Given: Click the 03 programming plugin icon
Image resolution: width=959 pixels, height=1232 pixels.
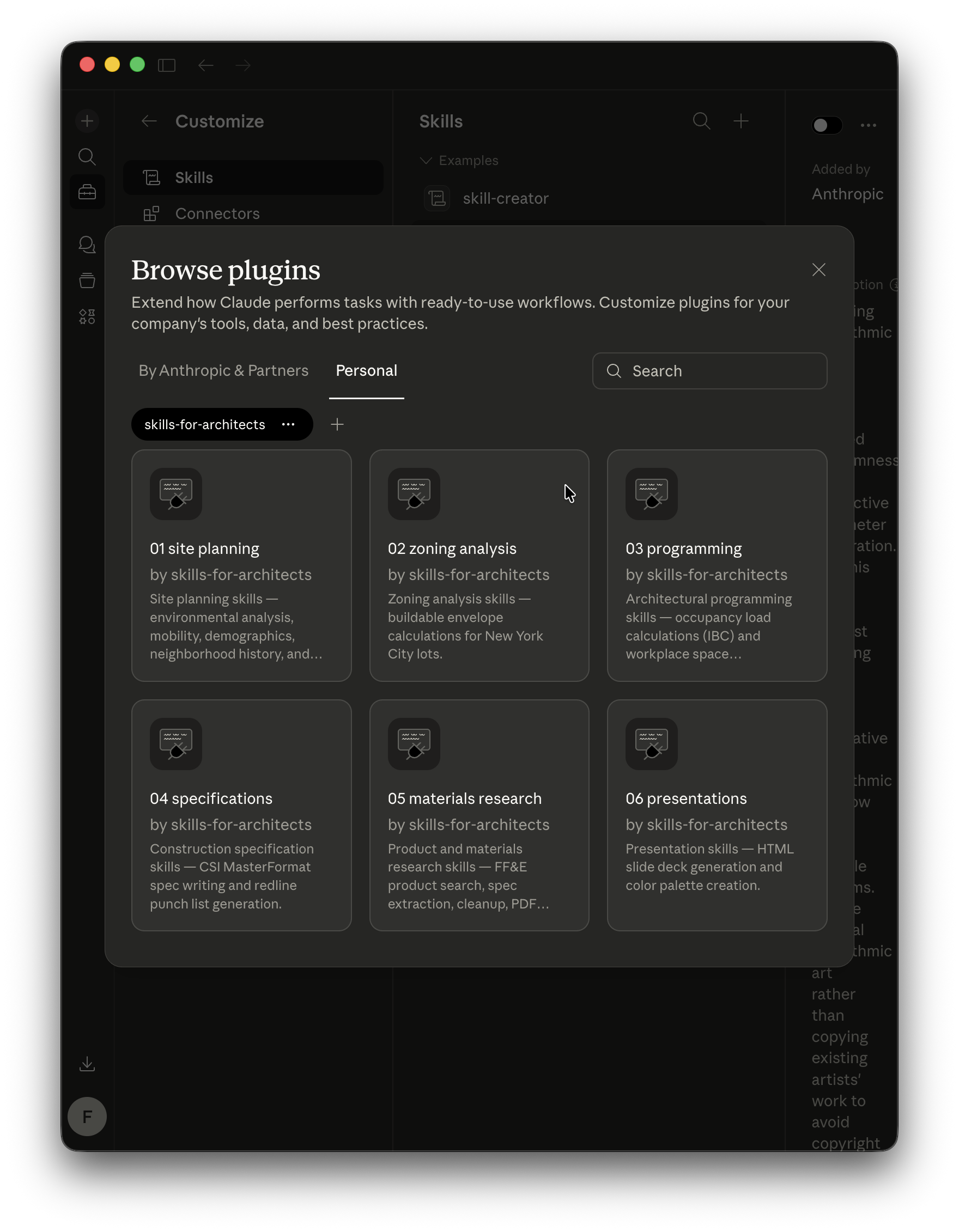Looking at the screenshot, I should pyautogui.click(x=651, y=493).
